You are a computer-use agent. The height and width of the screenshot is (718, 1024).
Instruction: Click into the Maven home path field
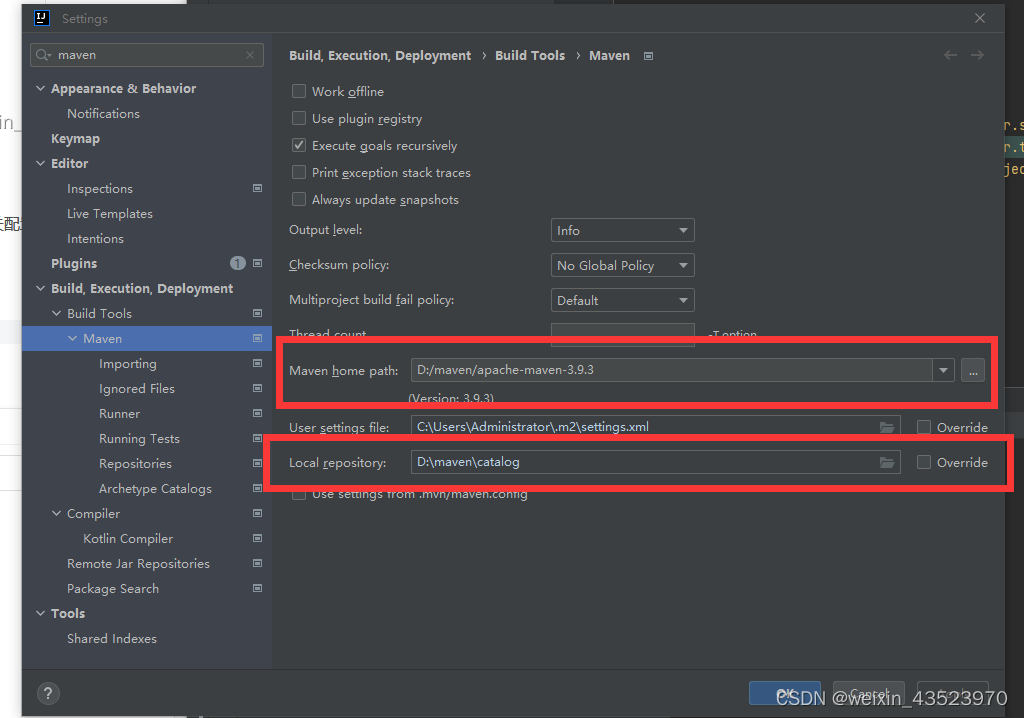(671, 370)
